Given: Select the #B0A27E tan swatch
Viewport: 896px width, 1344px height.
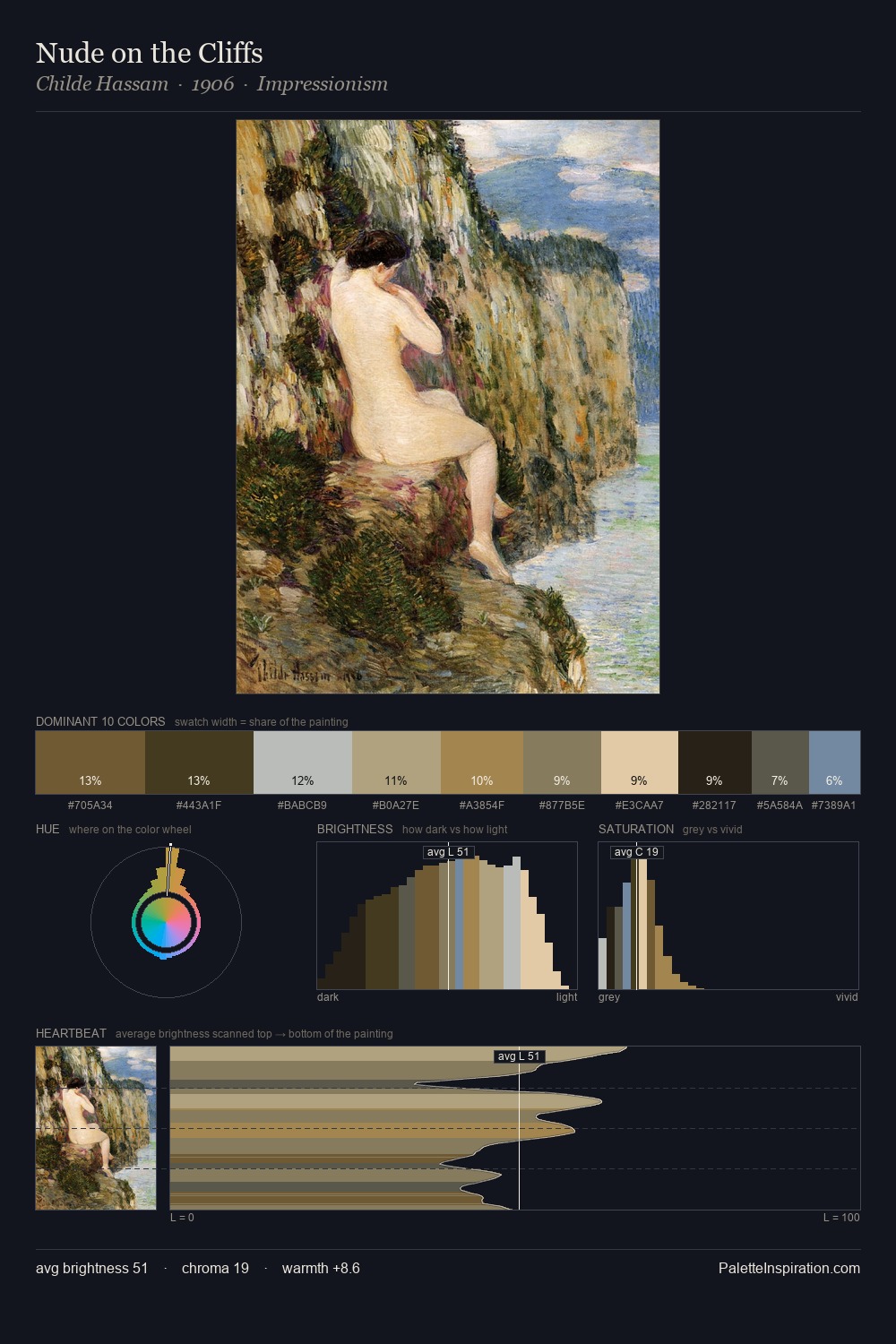Looking at the screenshot, I should click(396, 762).
